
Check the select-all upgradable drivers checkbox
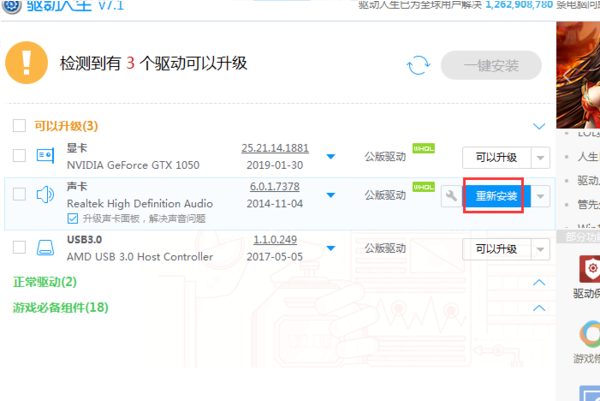(19, 126)
